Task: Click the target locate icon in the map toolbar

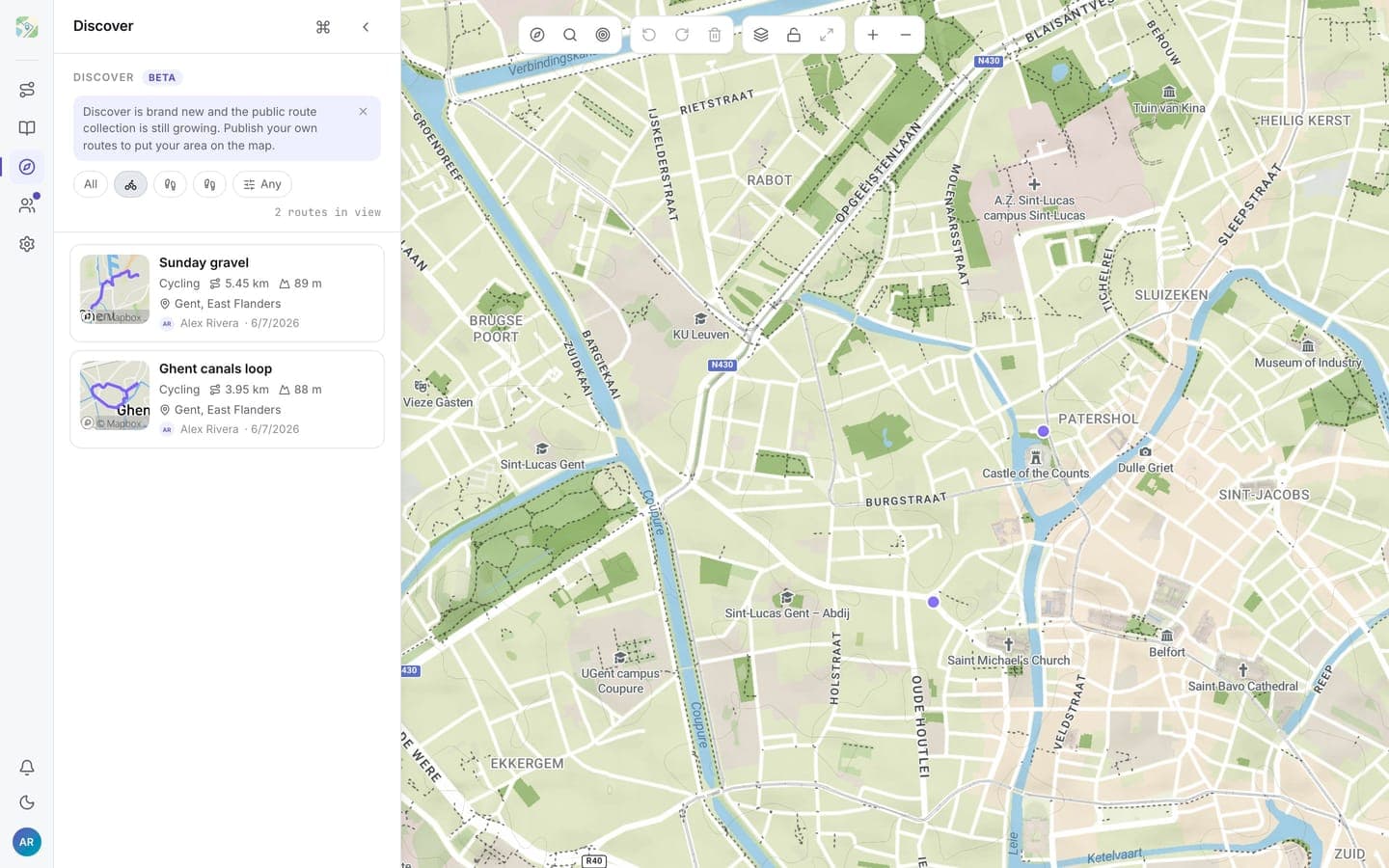Action: click(603, 35)
